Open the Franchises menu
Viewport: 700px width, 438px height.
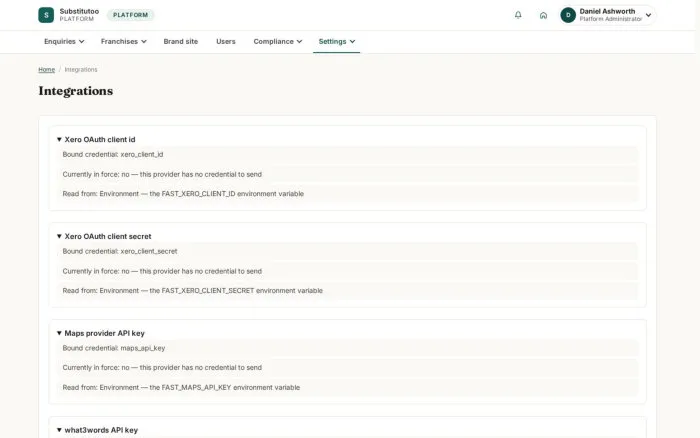click(x=123, y=42)
